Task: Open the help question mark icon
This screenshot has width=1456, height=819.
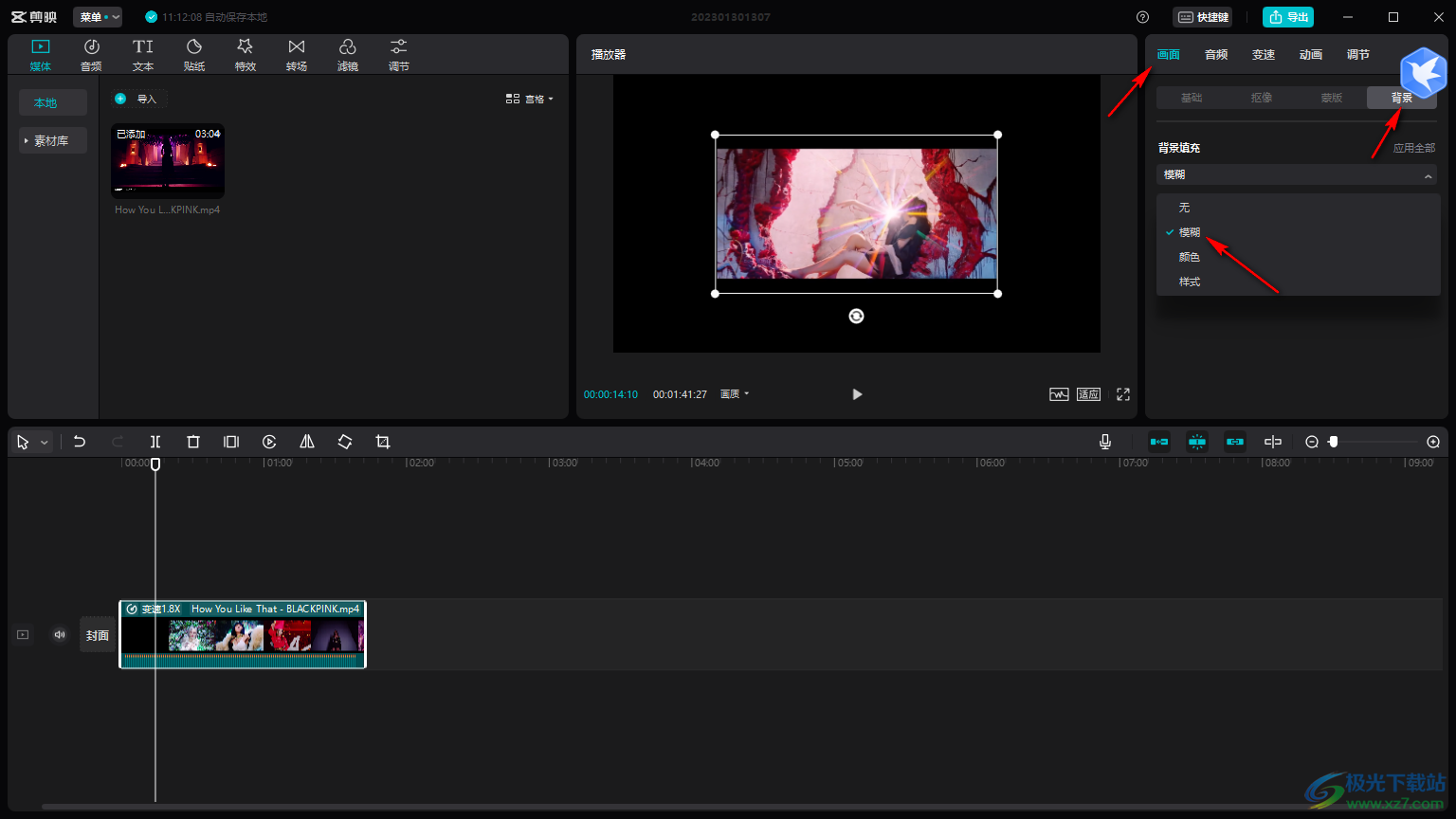Action: 1143,17
